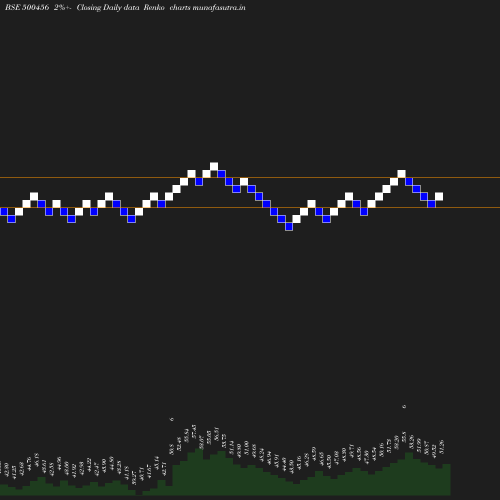The image size is (500, 500).
Task: Click the lowest blue Renko brick on the chart
Action: pos(289,227)
